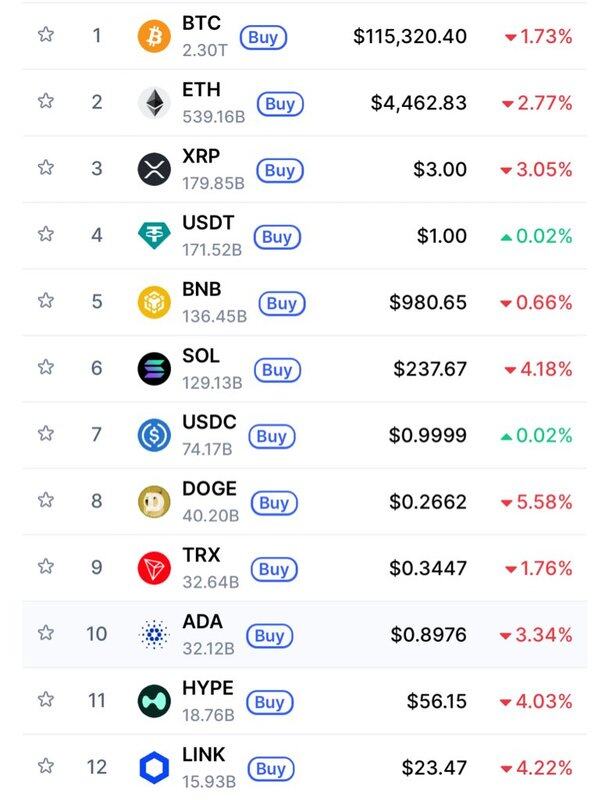Toggle the watchlist star for LINK

point(46,765)
